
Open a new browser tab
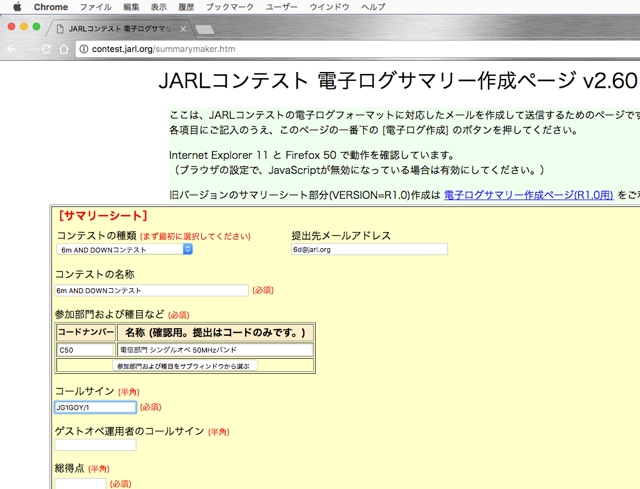(204, 29)
